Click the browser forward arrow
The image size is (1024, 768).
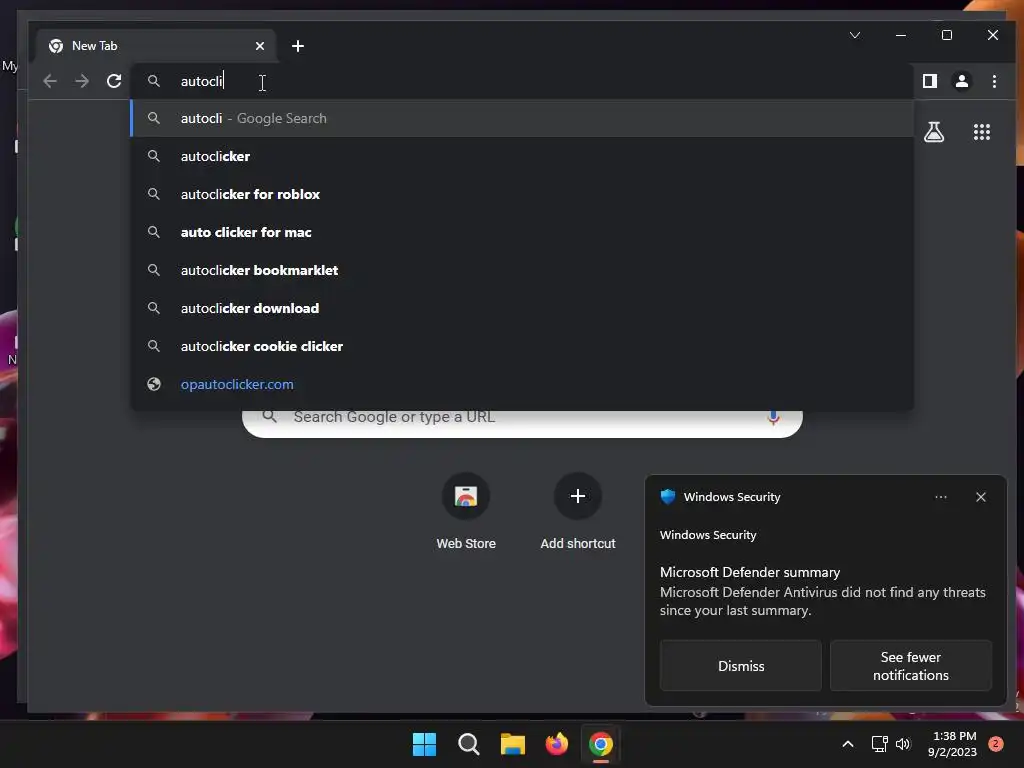(x=82, y=81)
